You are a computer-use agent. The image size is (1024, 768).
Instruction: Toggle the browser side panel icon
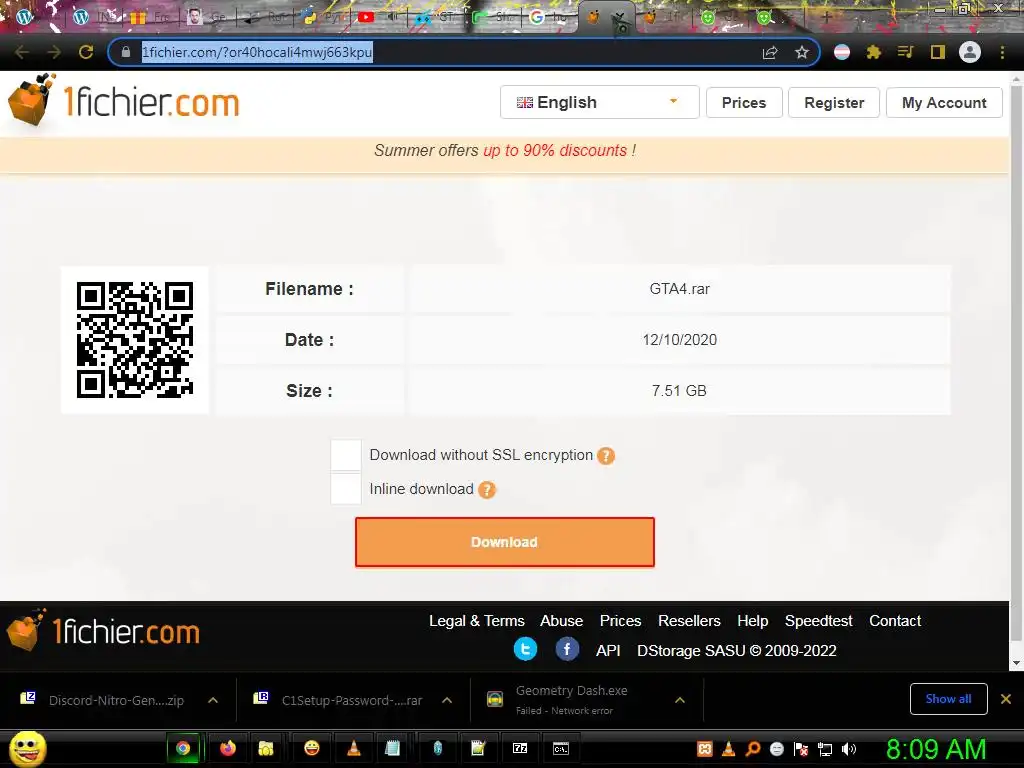938,52
